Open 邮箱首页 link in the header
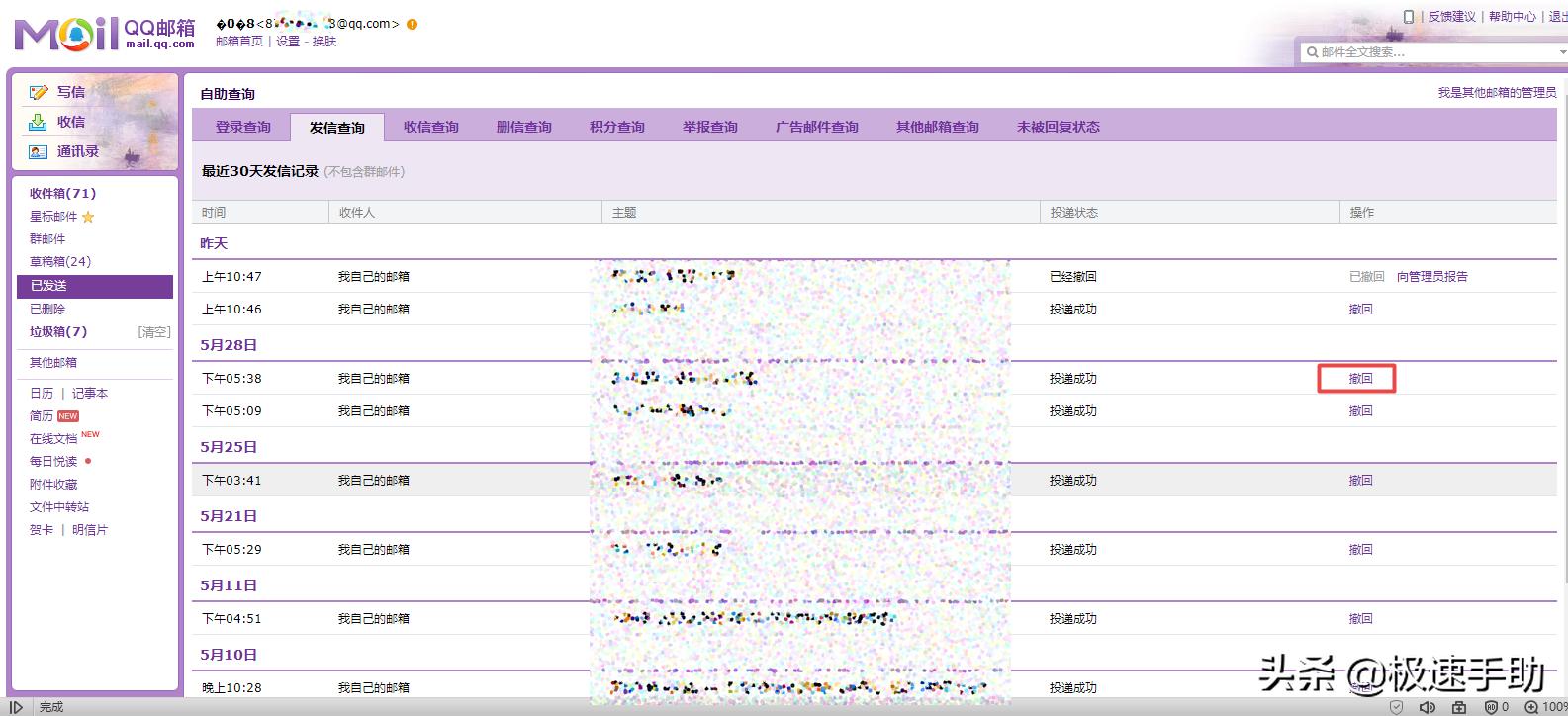This screenshot has width=1568, height=716. (239, 42)
